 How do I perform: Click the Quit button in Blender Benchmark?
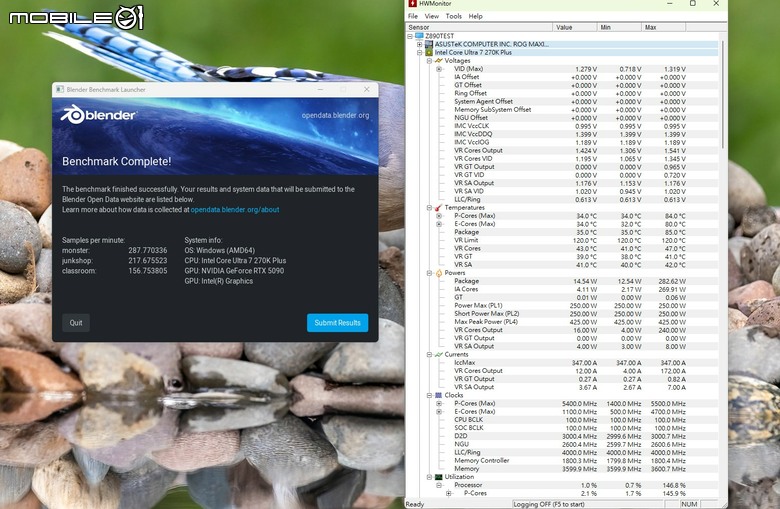(76, 322)
